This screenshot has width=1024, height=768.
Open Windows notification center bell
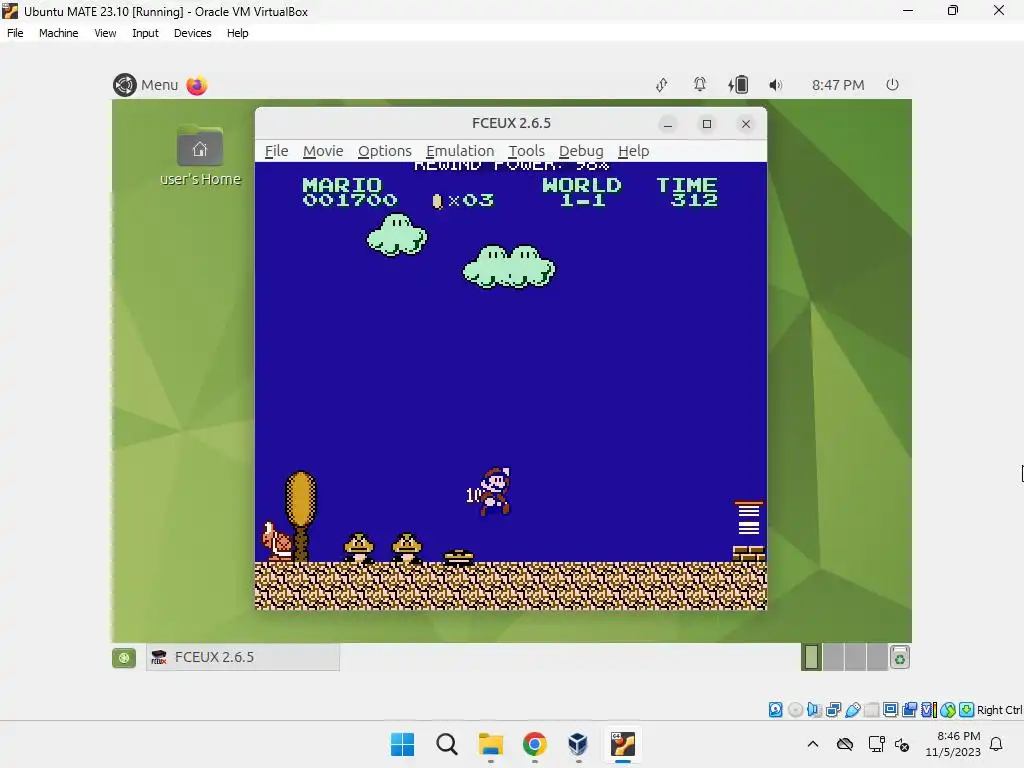pyautogui.click(x=997, y=744)
